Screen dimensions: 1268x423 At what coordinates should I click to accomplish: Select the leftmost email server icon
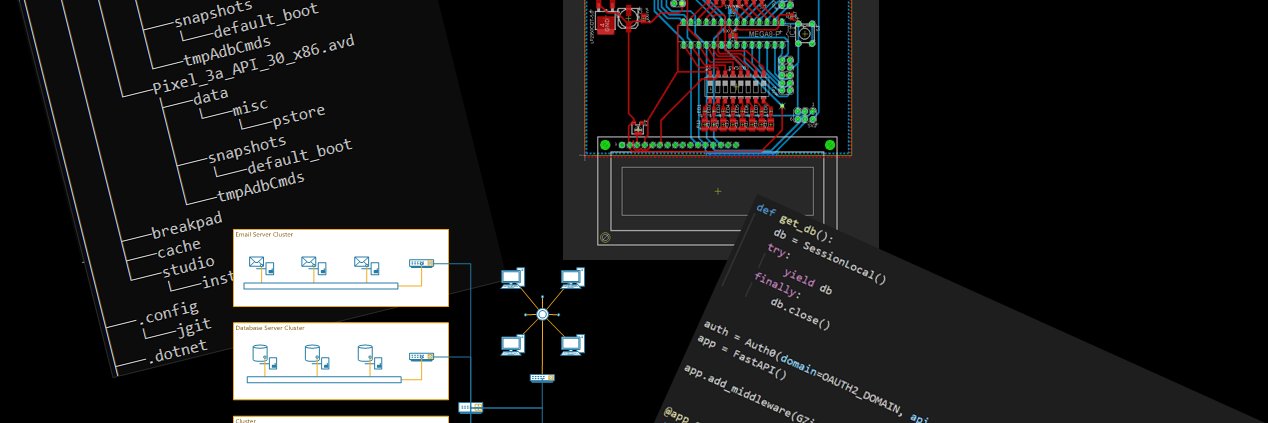262,266
